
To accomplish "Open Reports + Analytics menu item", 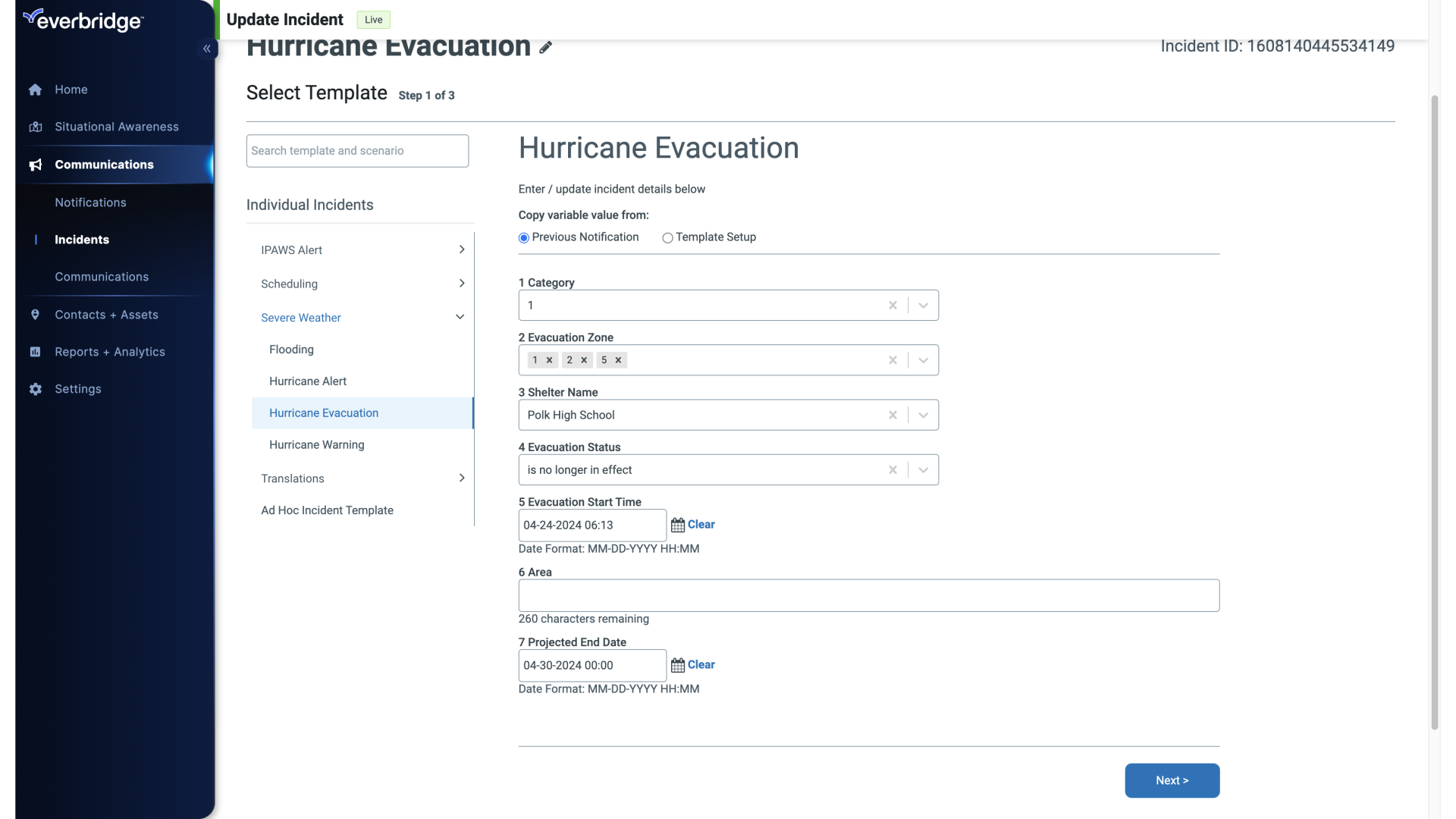I will tap(109, 352).
